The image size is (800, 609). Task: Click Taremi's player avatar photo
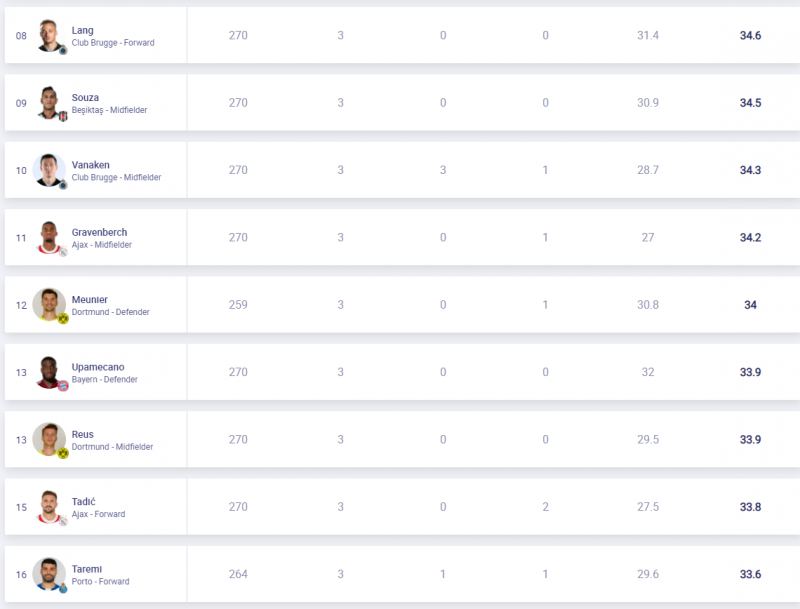point(50,574)
